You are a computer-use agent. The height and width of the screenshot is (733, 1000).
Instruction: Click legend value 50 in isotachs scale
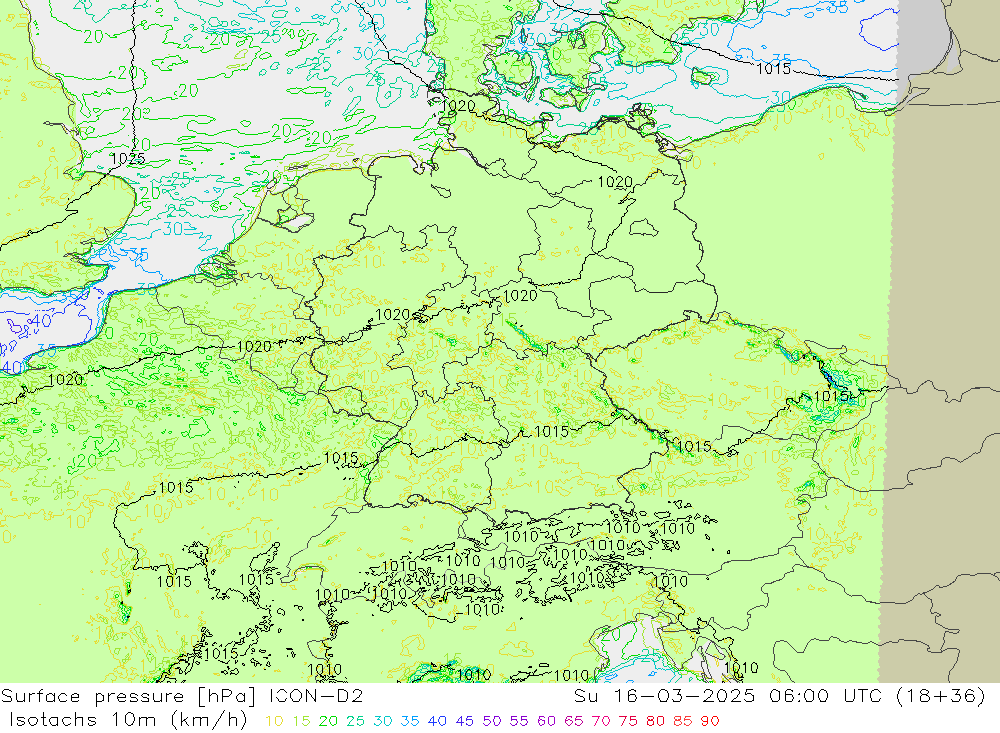[x=492, y=721]
